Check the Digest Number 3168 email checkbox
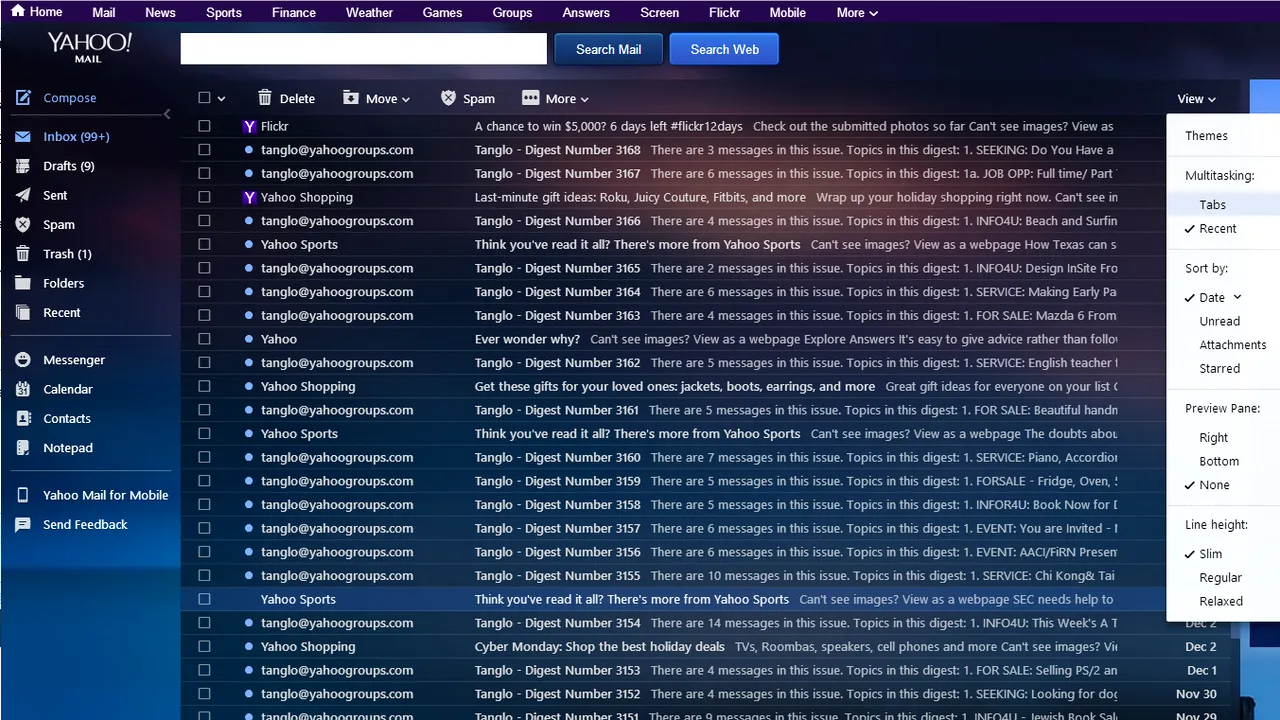 point(204,150)
